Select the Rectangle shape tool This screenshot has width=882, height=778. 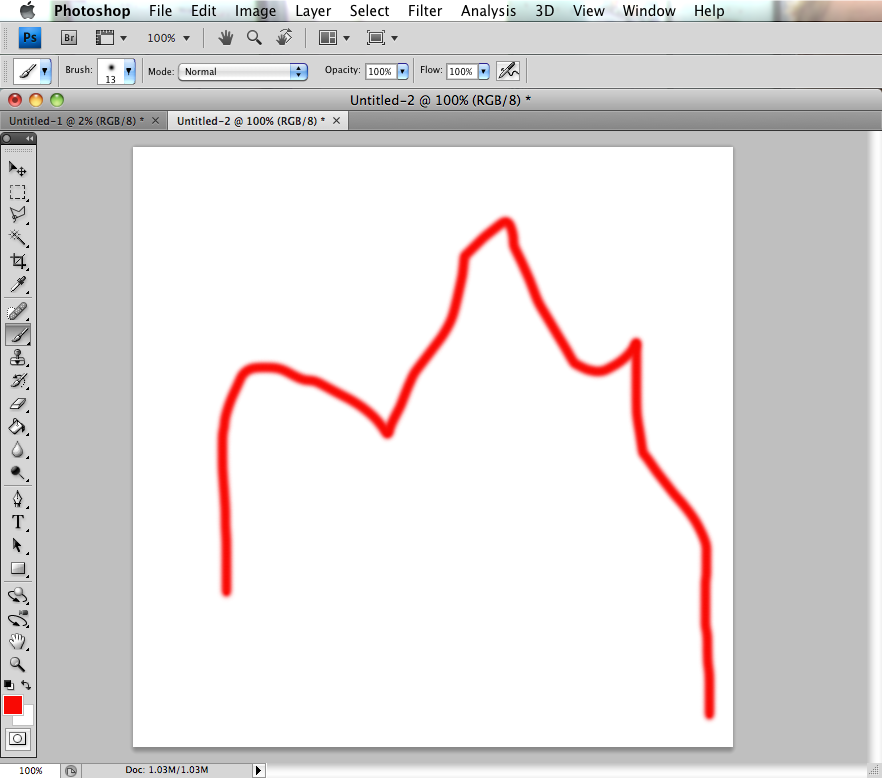point(17,568)
